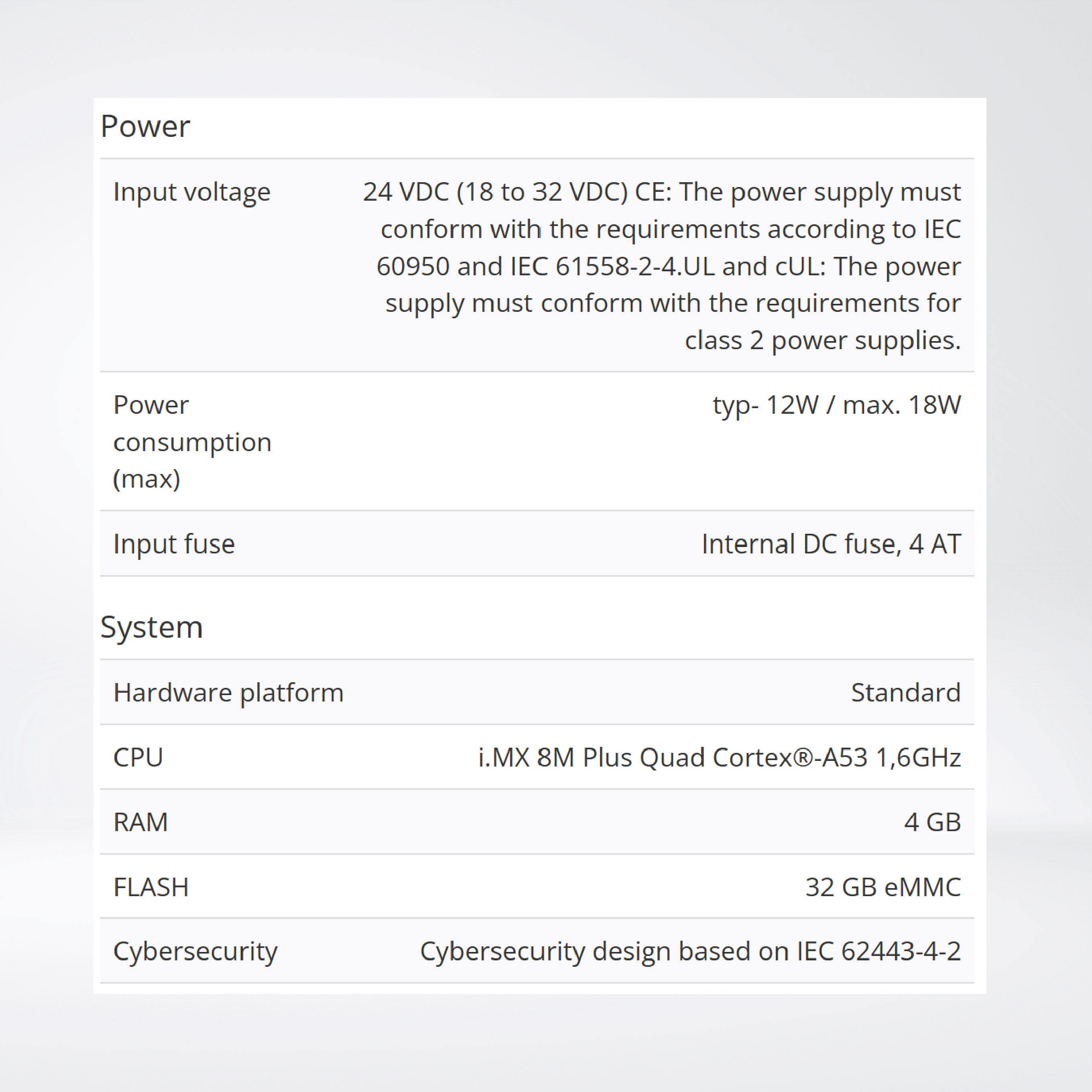Click Internal DC fuse, 4 AT value
1092x1092 pixels.
point(831,544)
